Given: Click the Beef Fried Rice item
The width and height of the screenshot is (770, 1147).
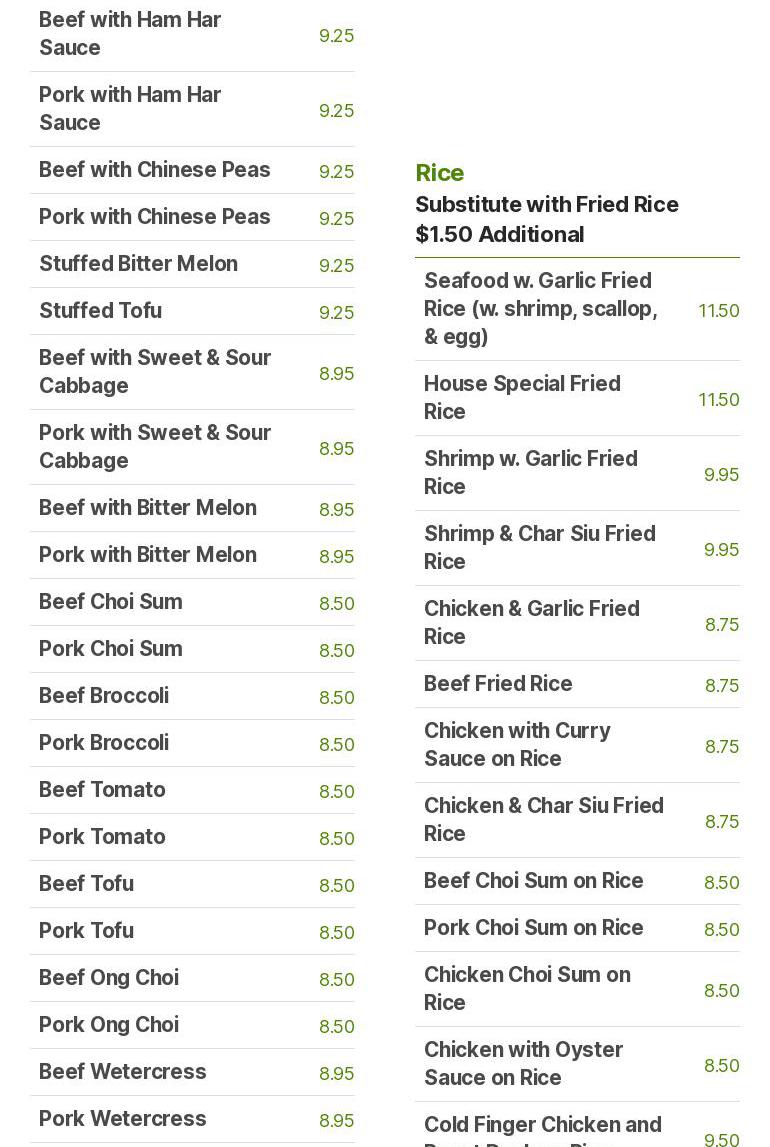Looking at the screenshot, I should pos(498,684).
